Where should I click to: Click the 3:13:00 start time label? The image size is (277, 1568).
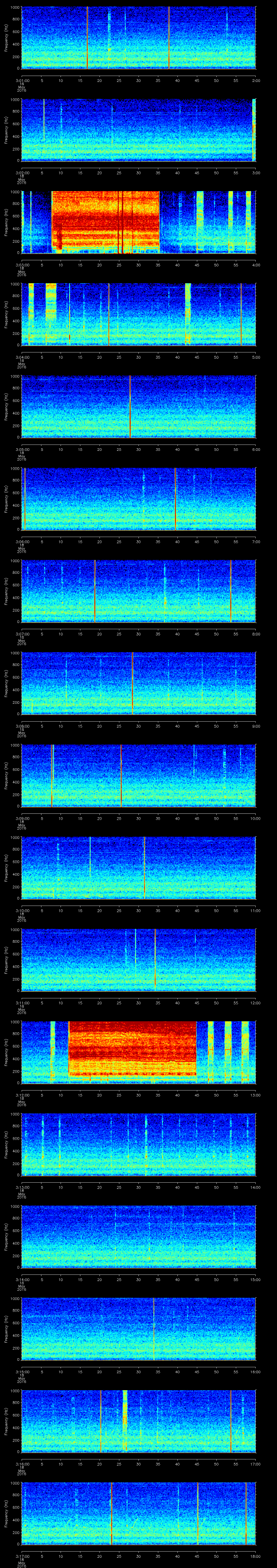pos(22,1187)
